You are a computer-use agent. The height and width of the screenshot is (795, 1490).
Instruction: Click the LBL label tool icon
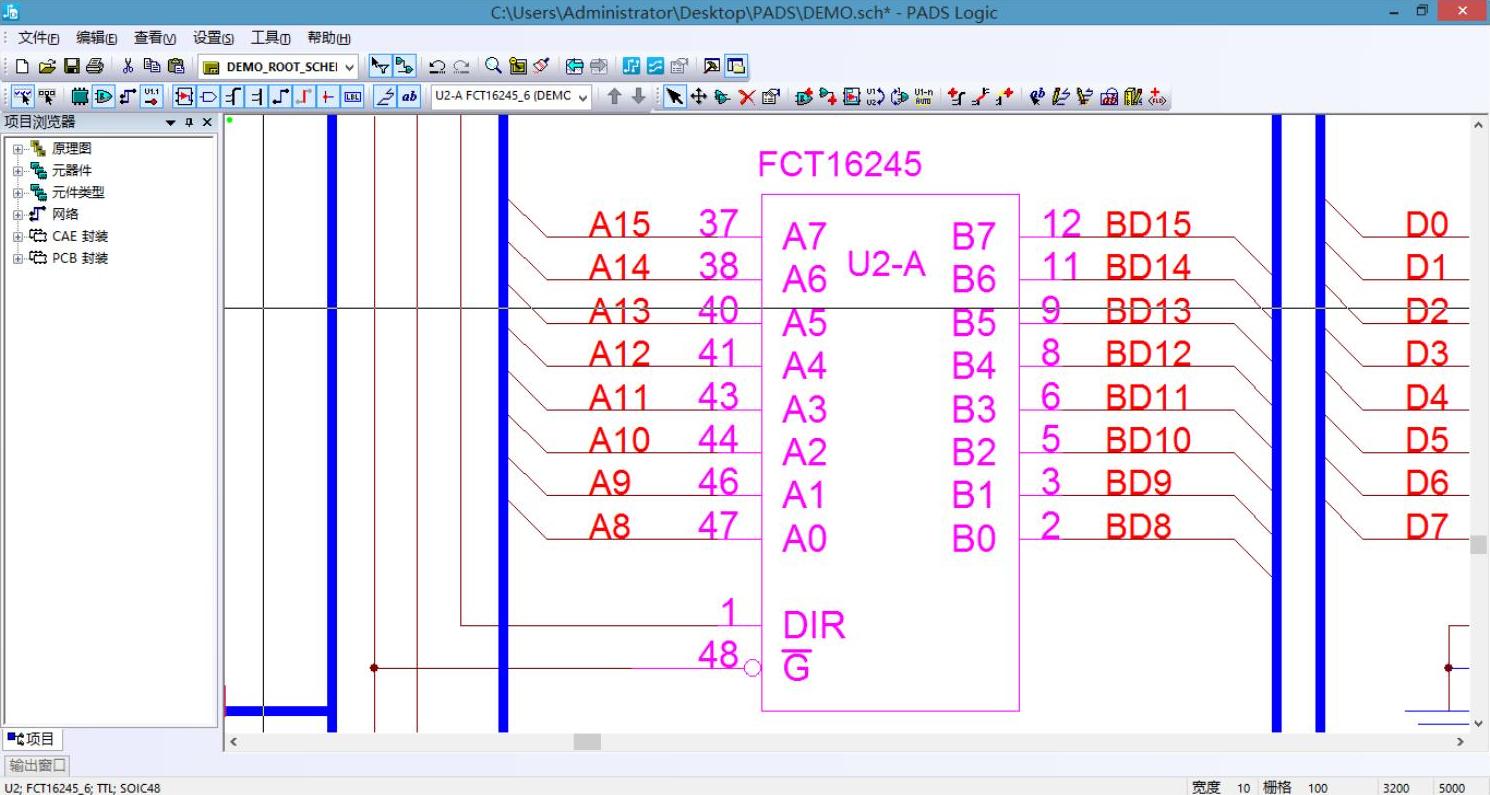coord(352,97)
